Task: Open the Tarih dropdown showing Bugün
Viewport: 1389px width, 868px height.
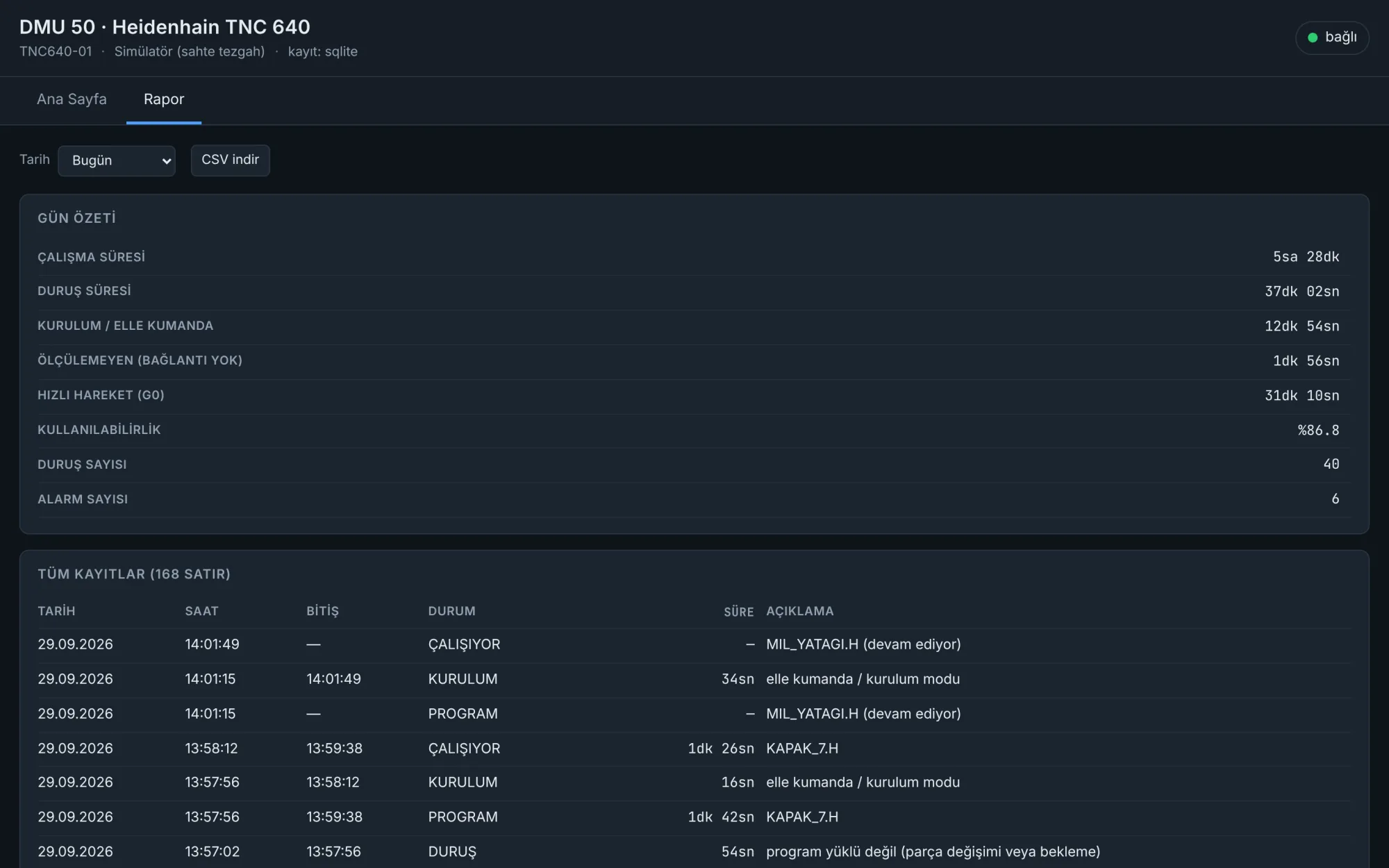Action: tap(117, 160)
